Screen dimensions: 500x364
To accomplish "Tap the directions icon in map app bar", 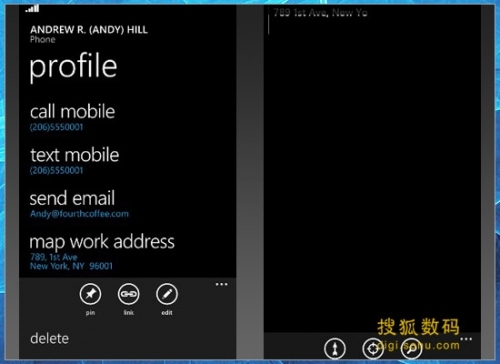I will click(335, 348).
